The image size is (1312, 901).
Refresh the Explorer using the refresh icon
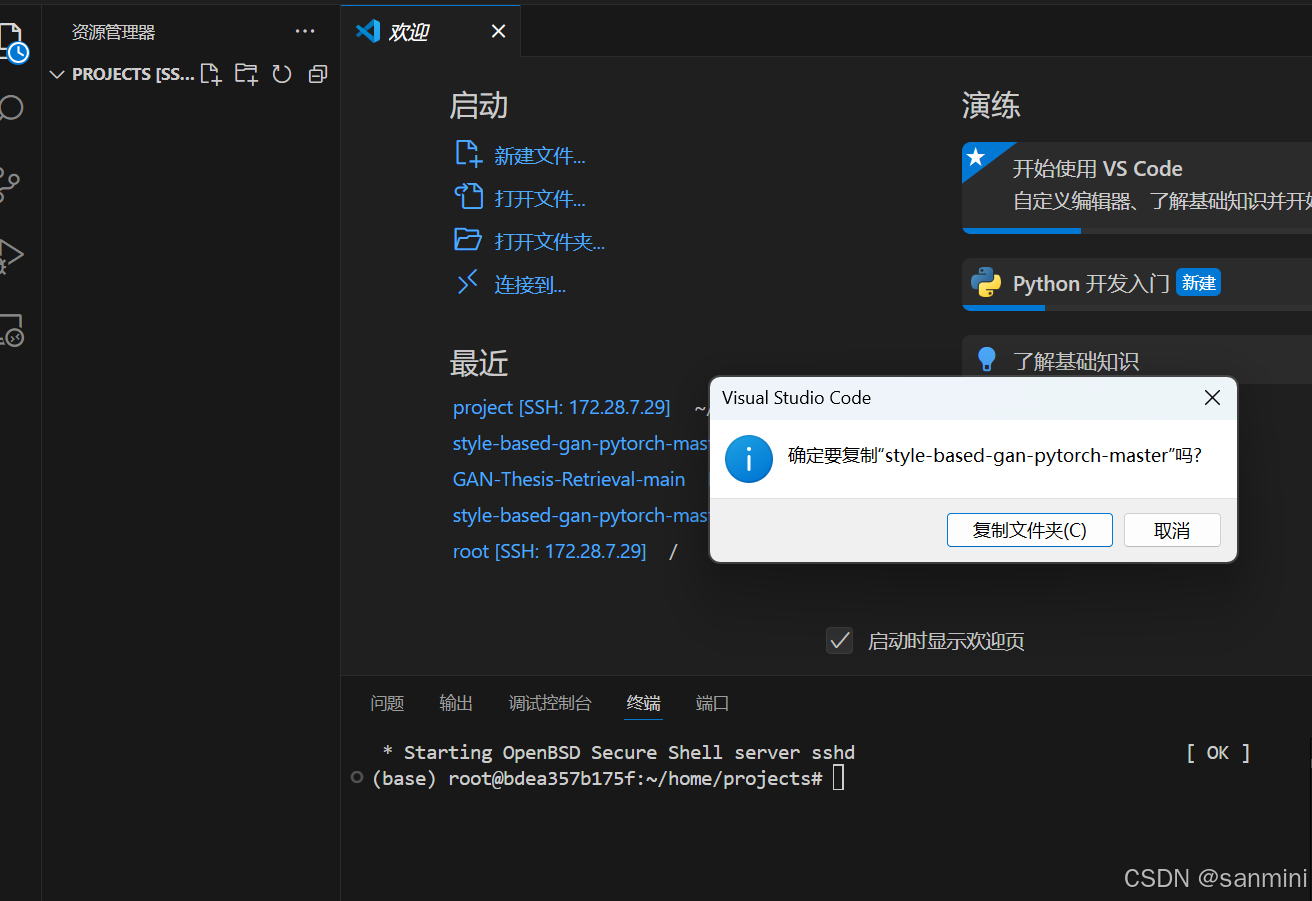pos(282,74)
